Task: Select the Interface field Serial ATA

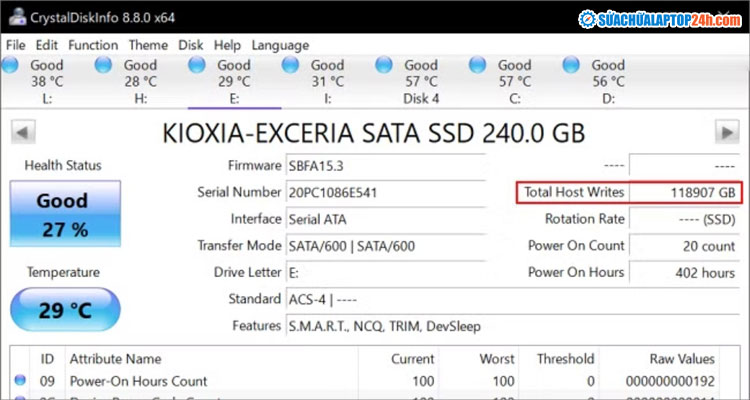Action: click(385, 220)
